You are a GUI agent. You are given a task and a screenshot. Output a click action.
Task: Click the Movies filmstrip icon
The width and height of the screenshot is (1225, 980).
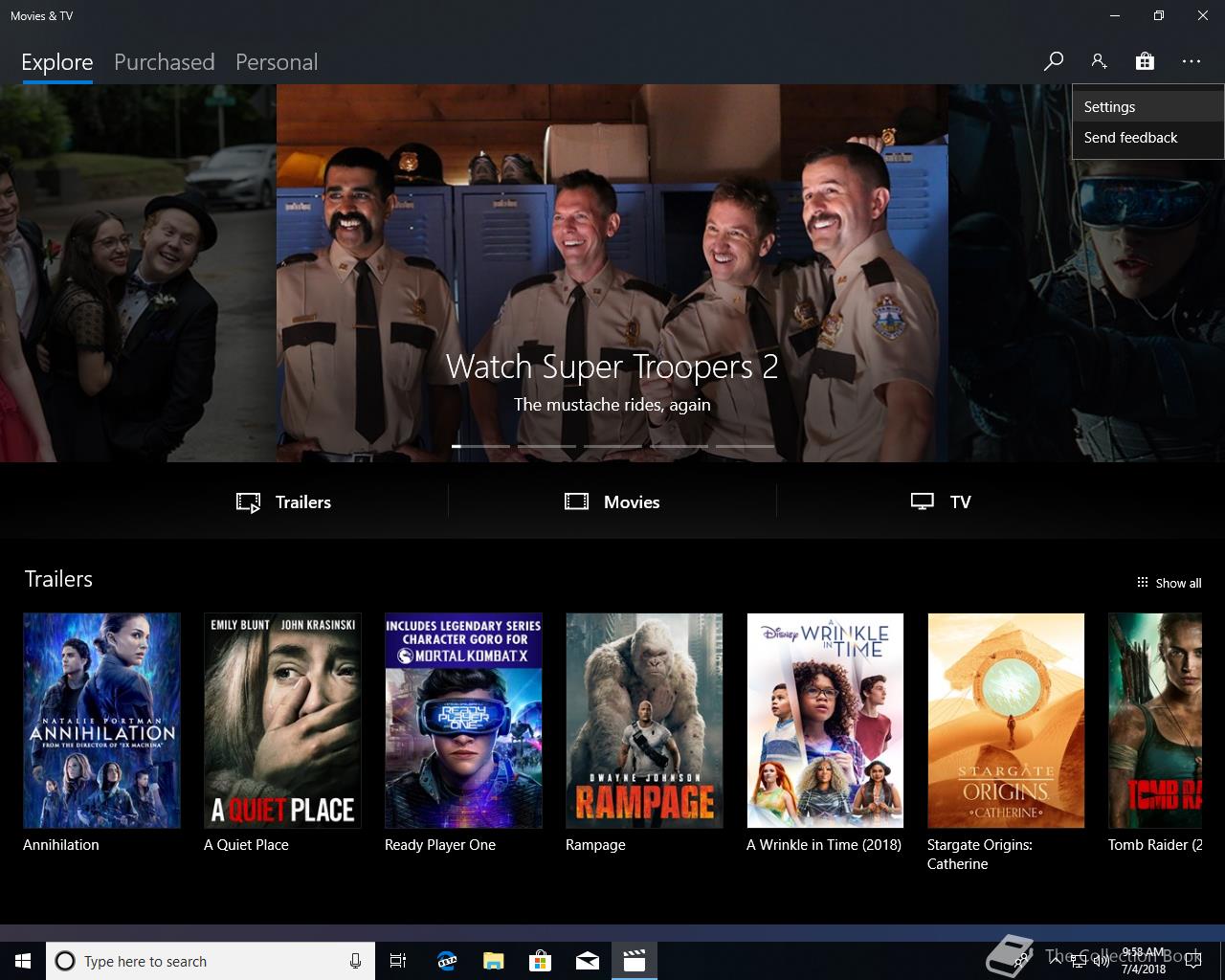click(x=576, y=501)
